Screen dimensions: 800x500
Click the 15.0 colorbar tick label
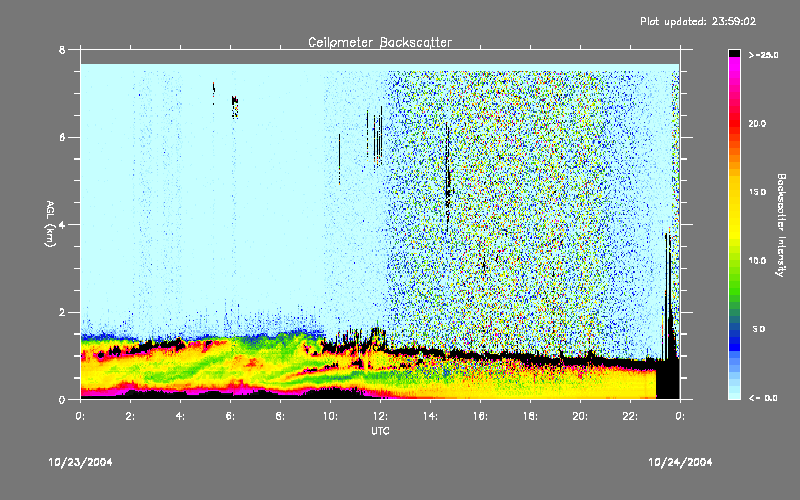coord(757,192)
